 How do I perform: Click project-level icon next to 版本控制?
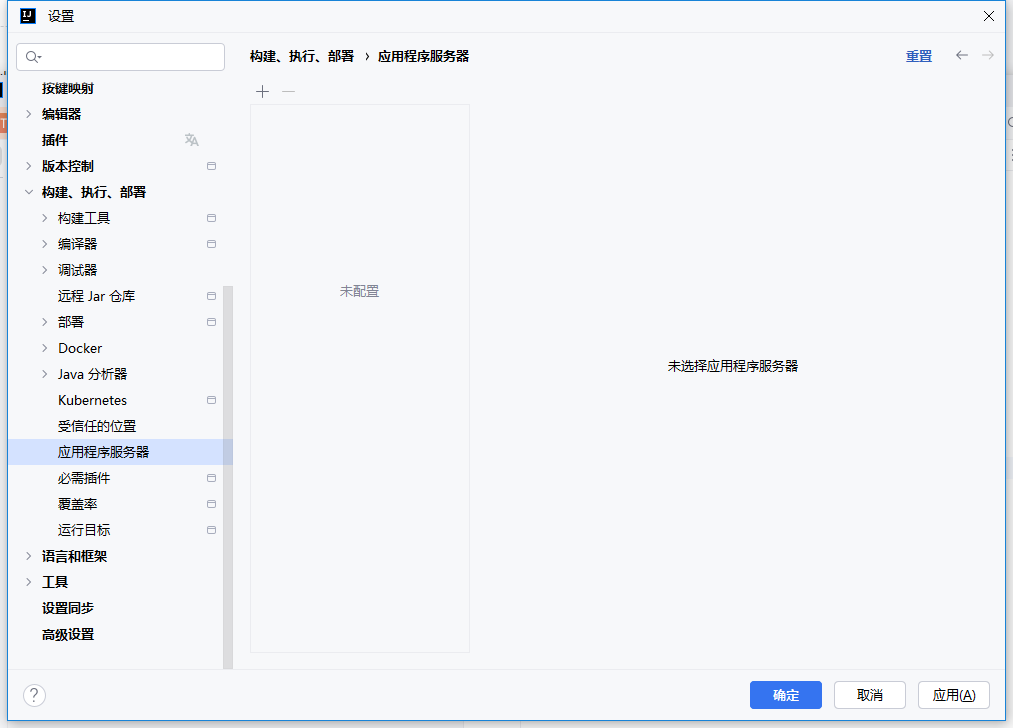(211, 166)
